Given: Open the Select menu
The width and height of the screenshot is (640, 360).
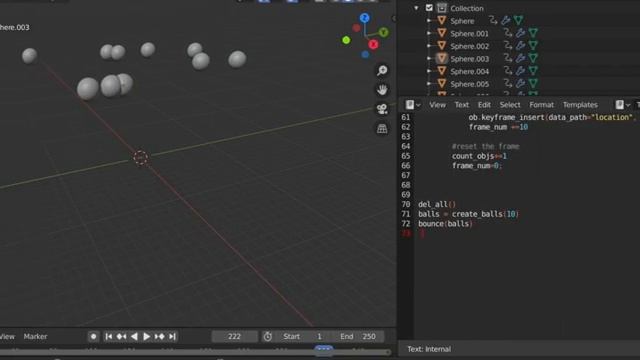Looking at the screenshot, I should coord(510,105).
